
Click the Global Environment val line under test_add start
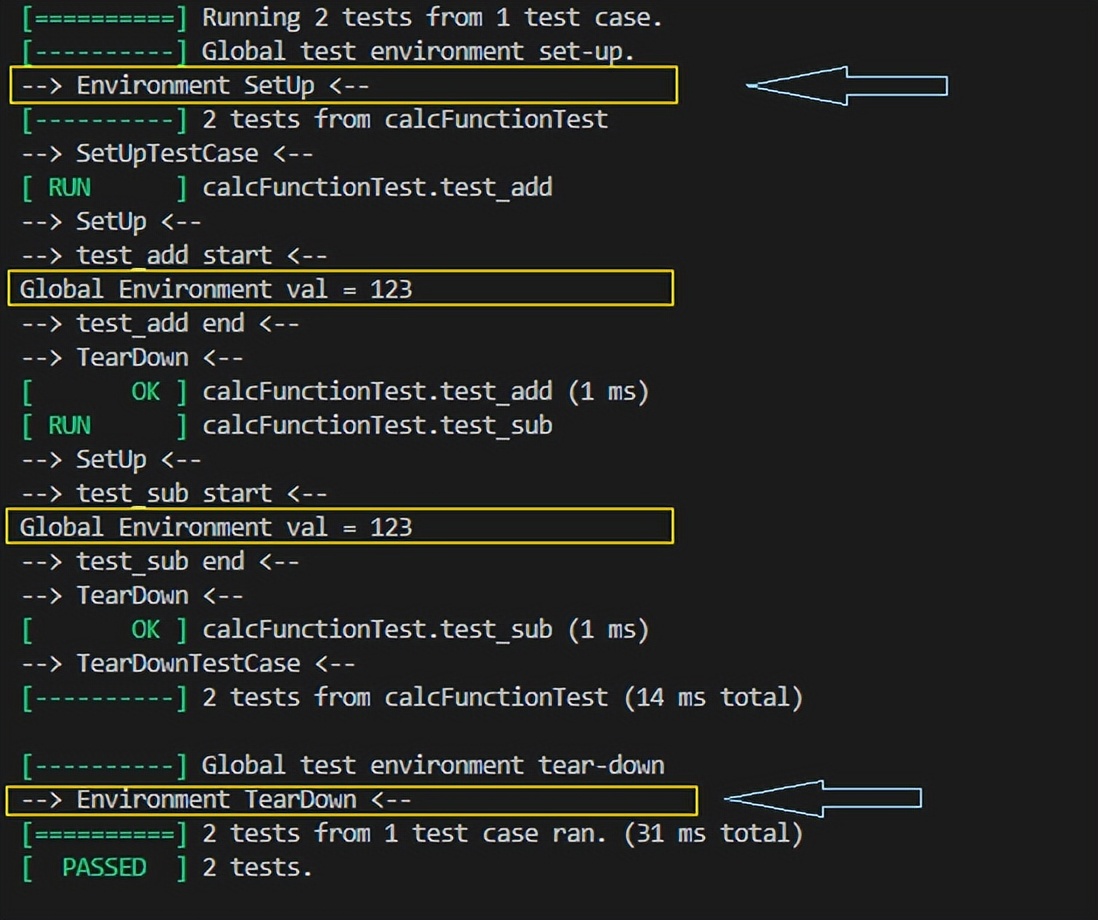click(x=216, y=290)
